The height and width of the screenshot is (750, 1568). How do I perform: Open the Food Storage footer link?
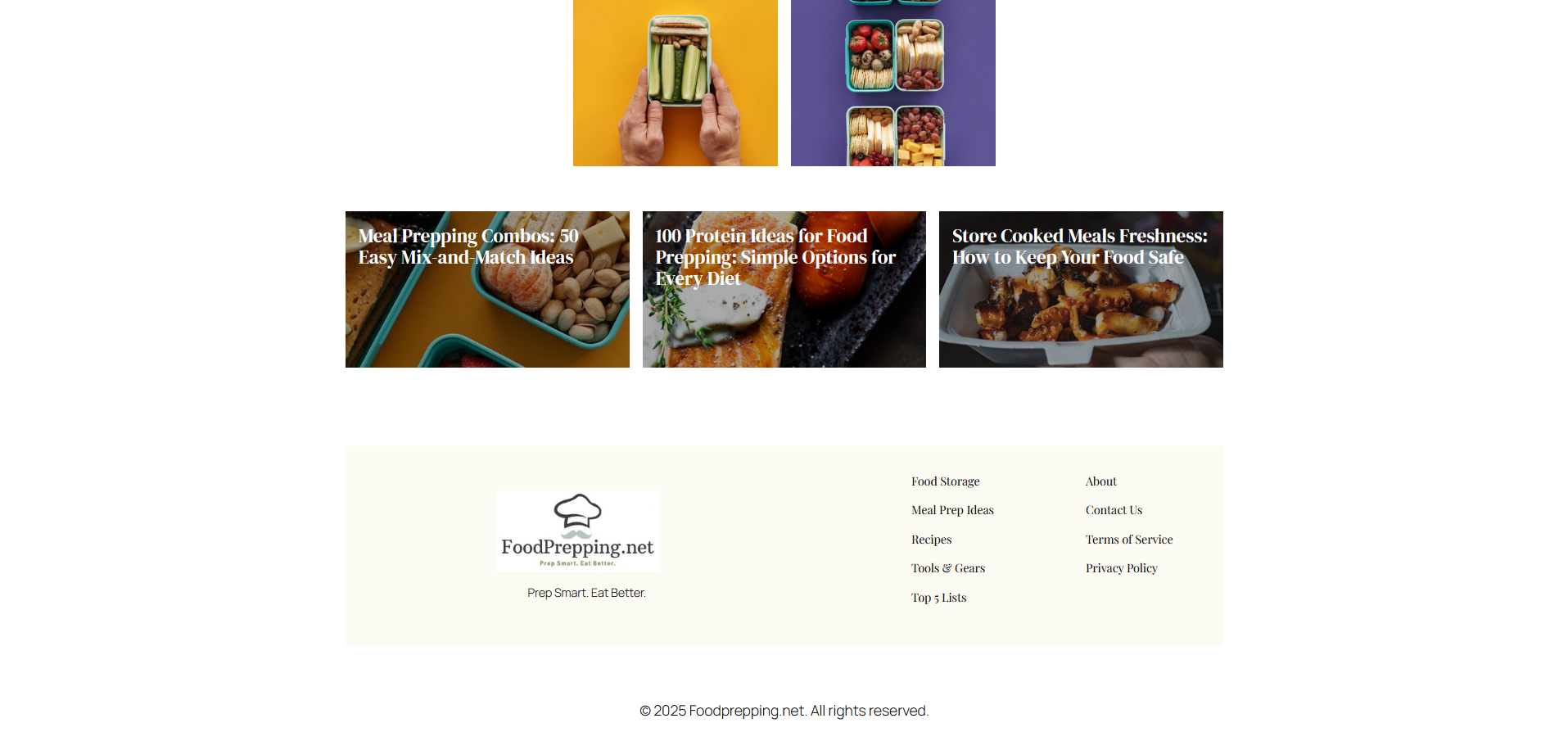click(945, 481)
